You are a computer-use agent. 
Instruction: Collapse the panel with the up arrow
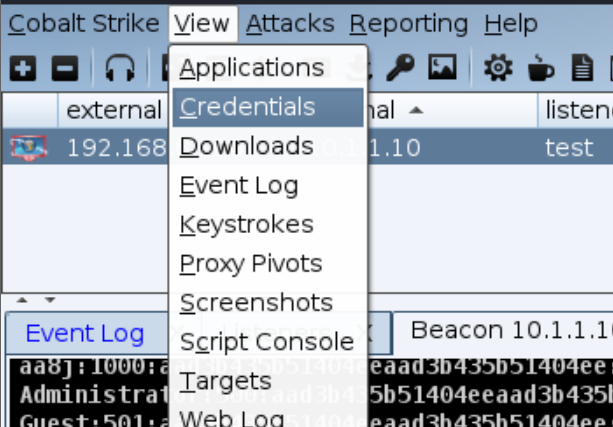22,300
